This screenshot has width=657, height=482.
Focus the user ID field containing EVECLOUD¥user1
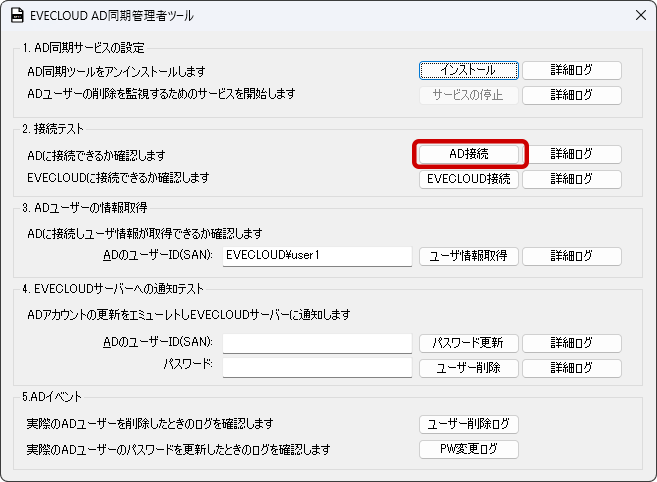(x=317, y=255)
